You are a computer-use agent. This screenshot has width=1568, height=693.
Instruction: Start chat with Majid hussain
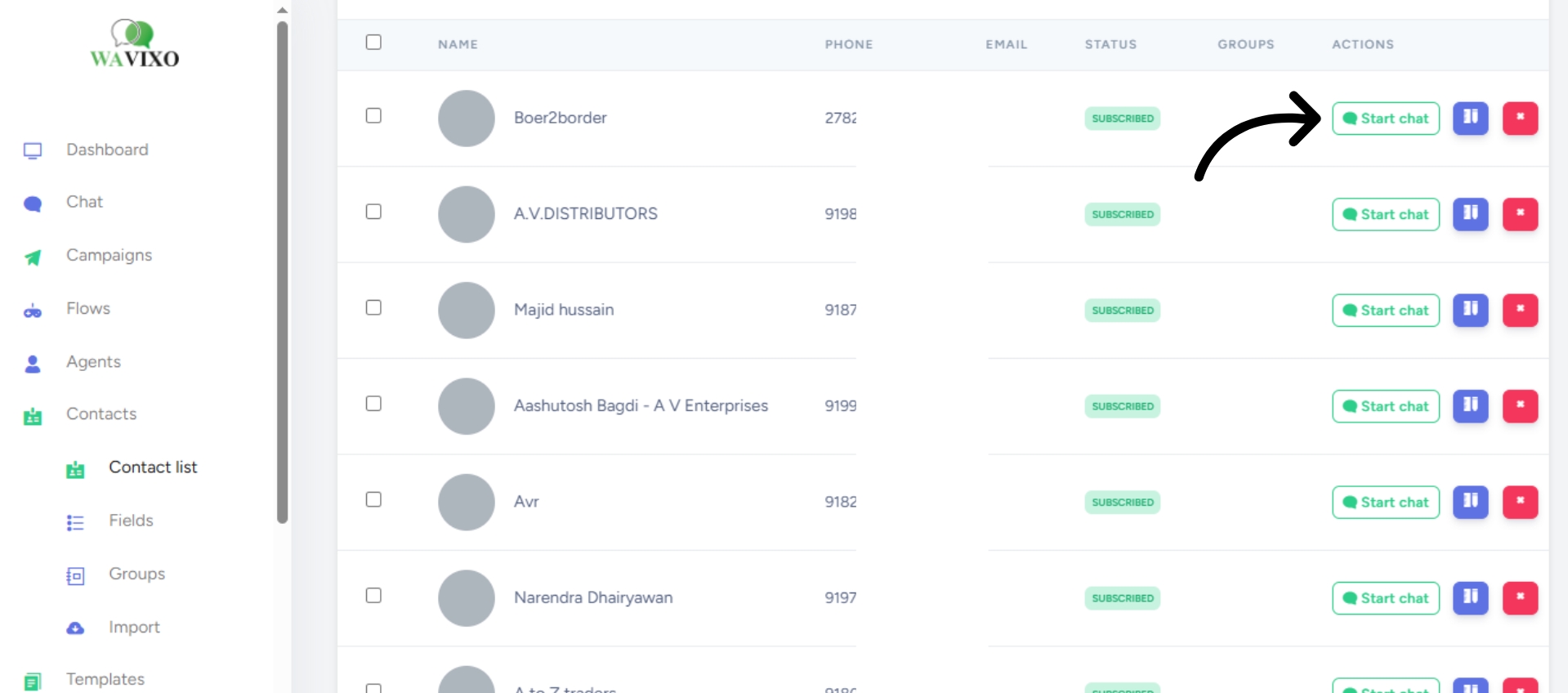[1386, 311]
